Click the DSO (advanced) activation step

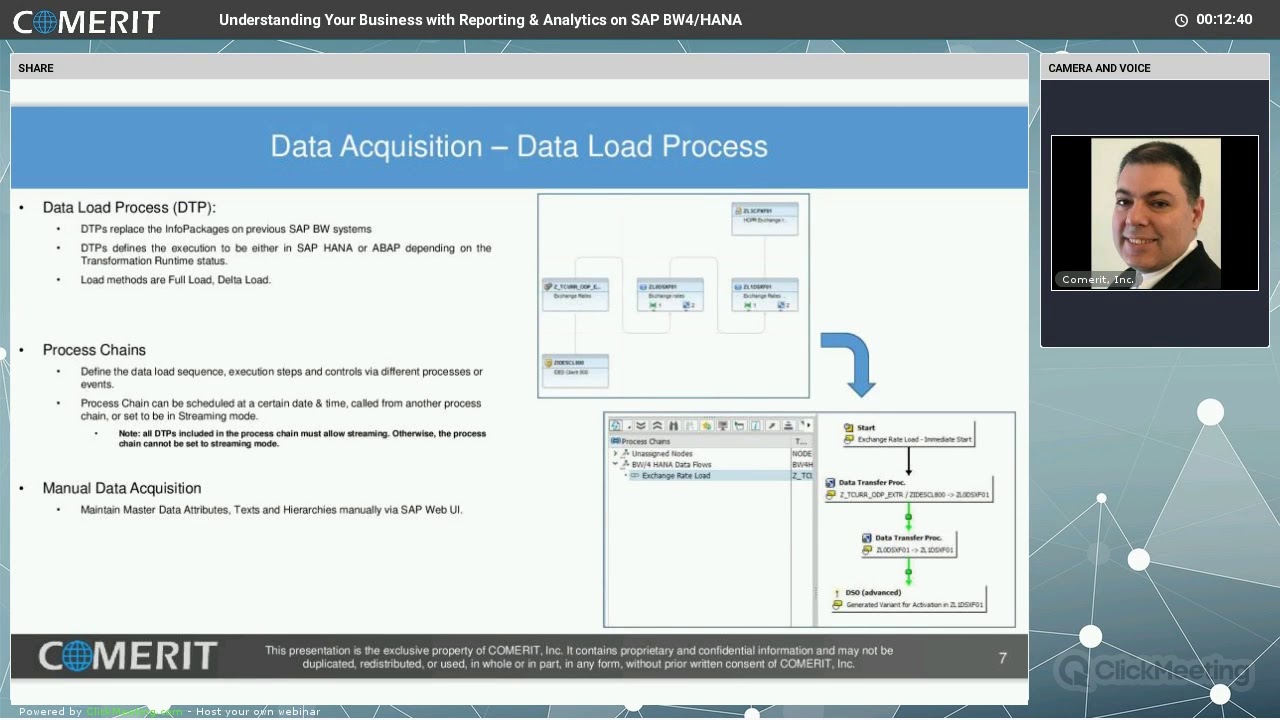(x=908, y=598)
